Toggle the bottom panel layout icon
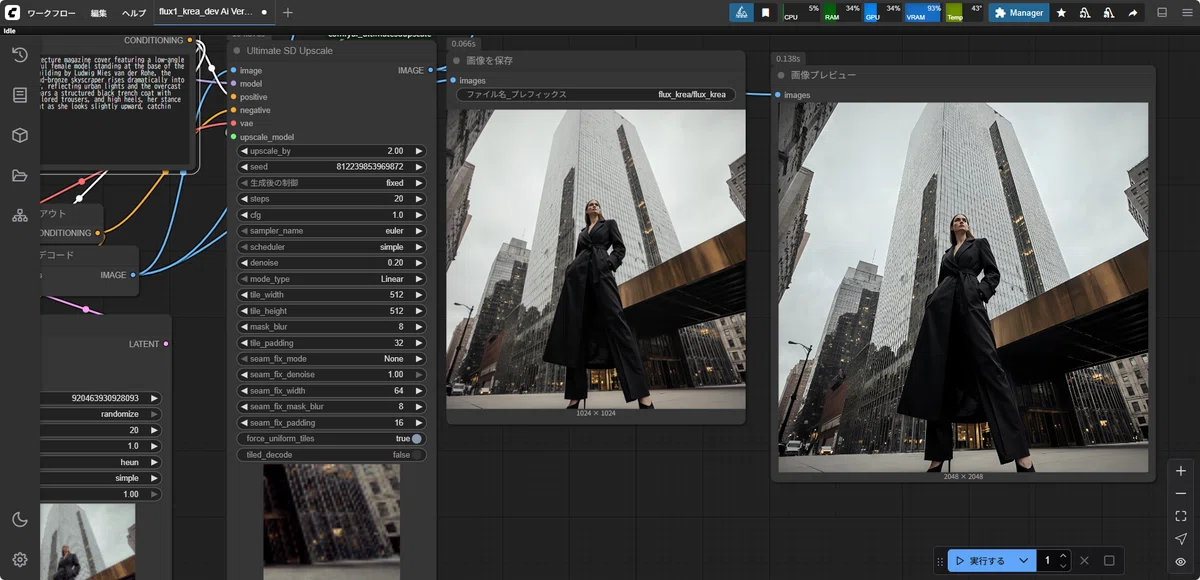Image resolution: width=1200 pixels, height=580 pixels. [1162, 13]
